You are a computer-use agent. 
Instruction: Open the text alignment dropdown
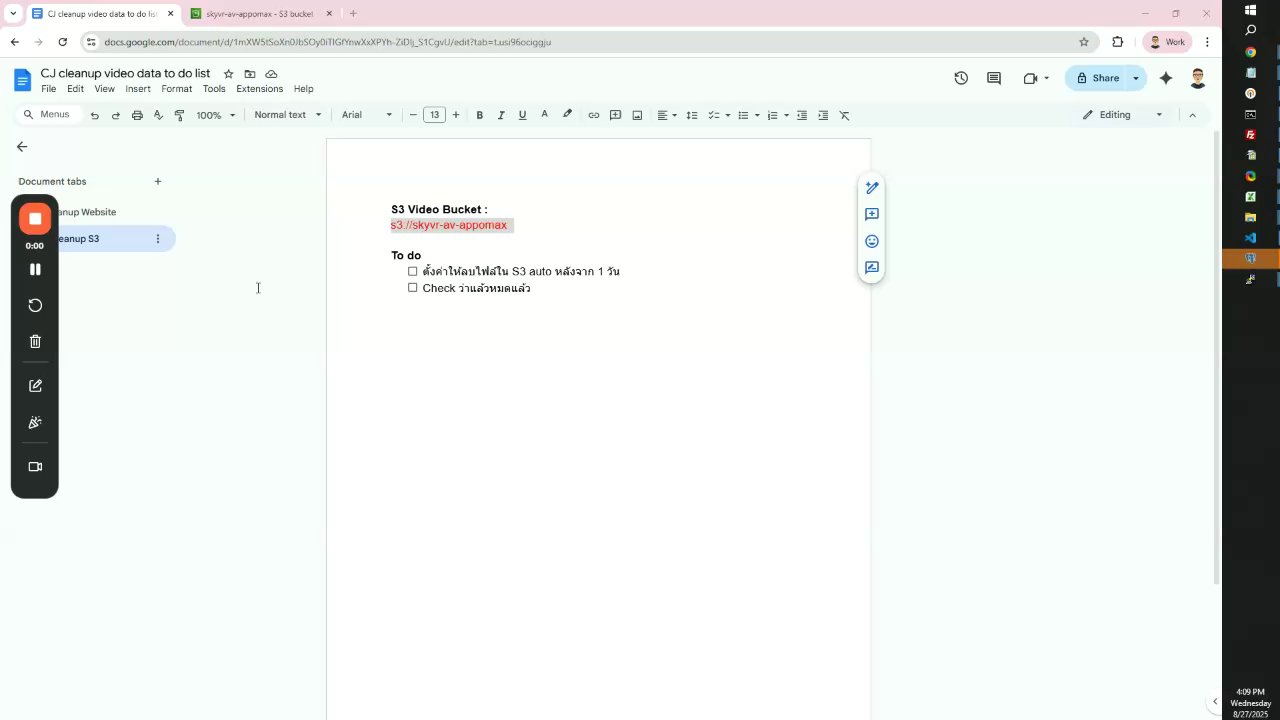tap(666, 115)
